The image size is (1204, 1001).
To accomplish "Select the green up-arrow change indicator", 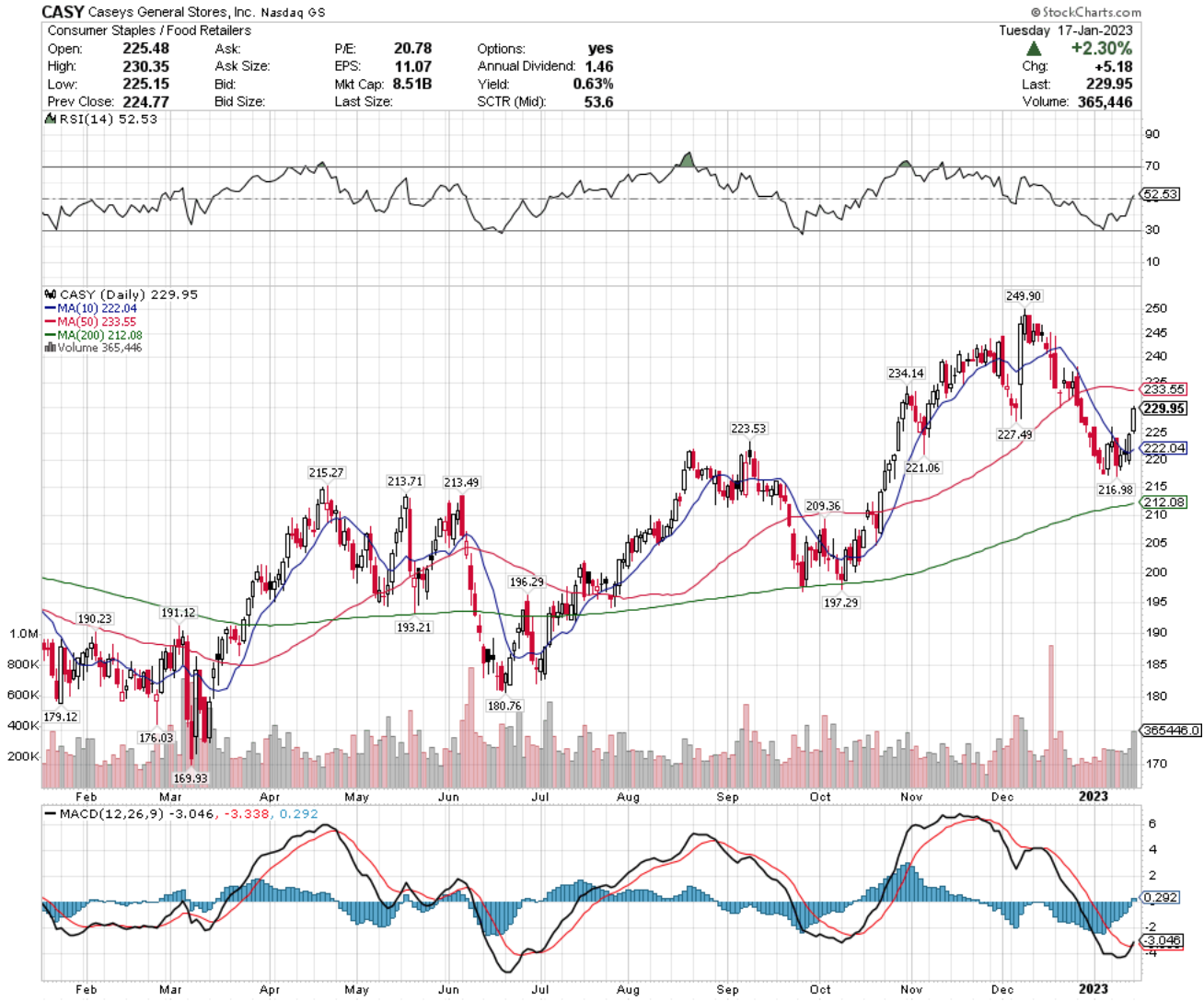I will [1036, 49].
